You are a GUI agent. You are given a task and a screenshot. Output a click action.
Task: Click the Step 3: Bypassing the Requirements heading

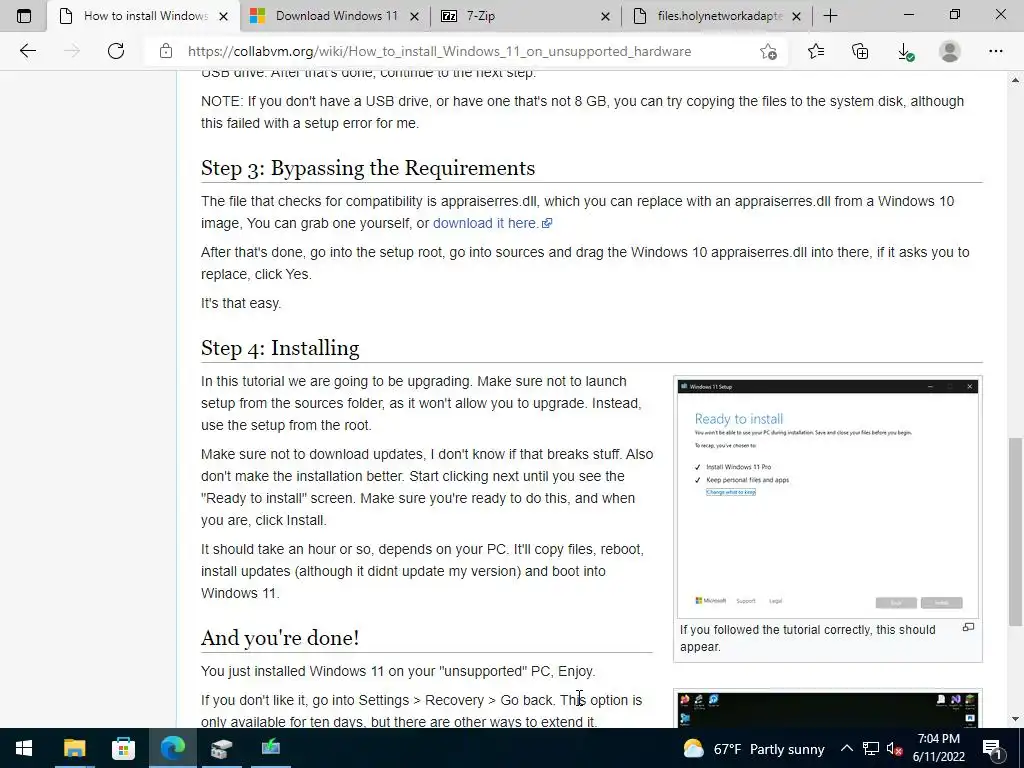click(x=368, y=168)
